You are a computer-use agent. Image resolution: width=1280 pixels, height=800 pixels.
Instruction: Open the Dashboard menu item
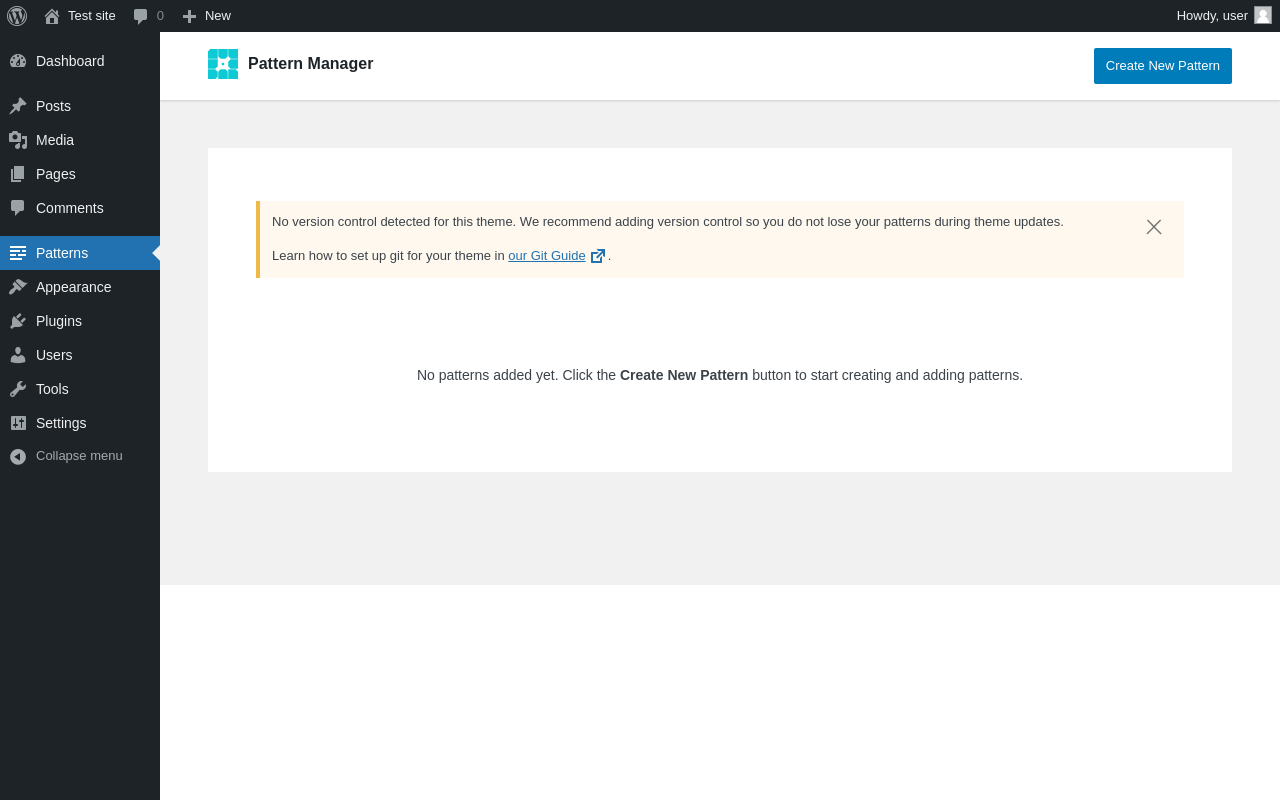click(x=70, y=61)
